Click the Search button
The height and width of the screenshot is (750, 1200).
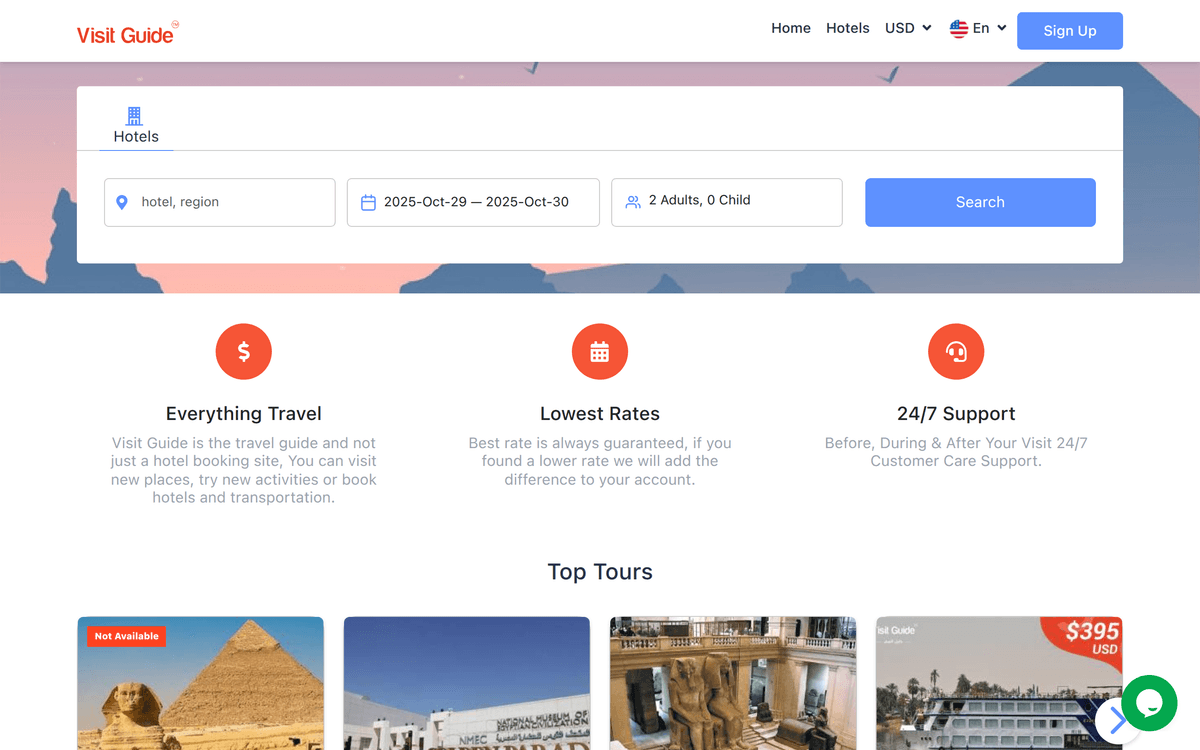[x=979, y=202]
